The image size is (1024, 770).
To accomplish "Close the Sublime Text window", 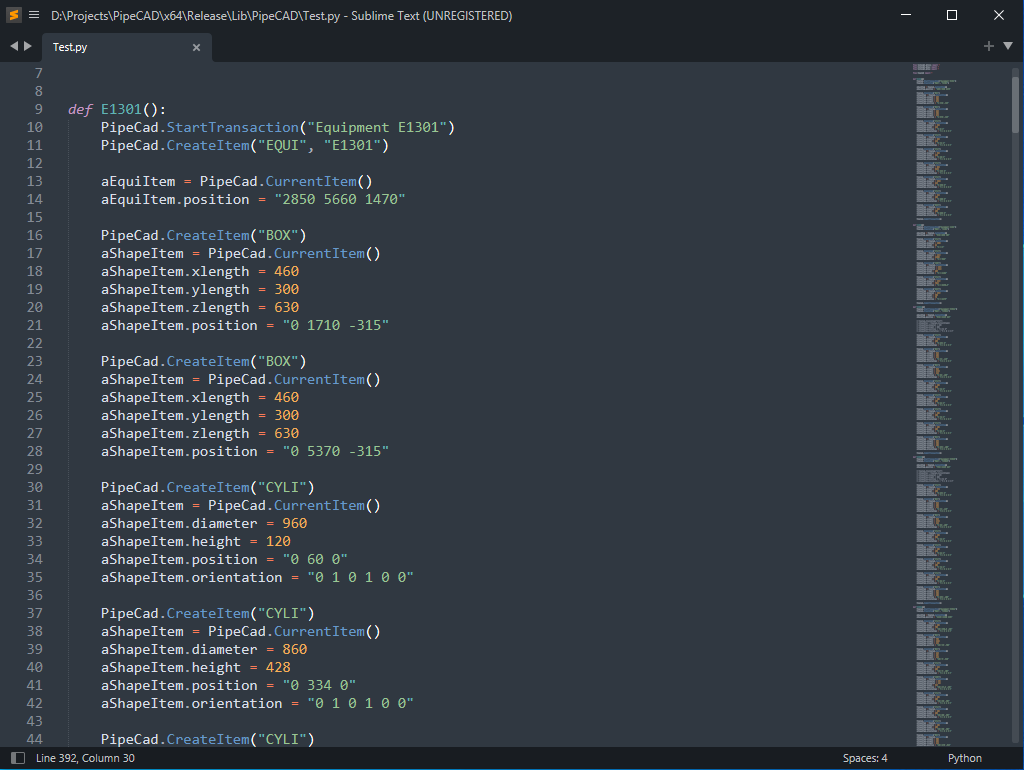I will coord(999,15).
